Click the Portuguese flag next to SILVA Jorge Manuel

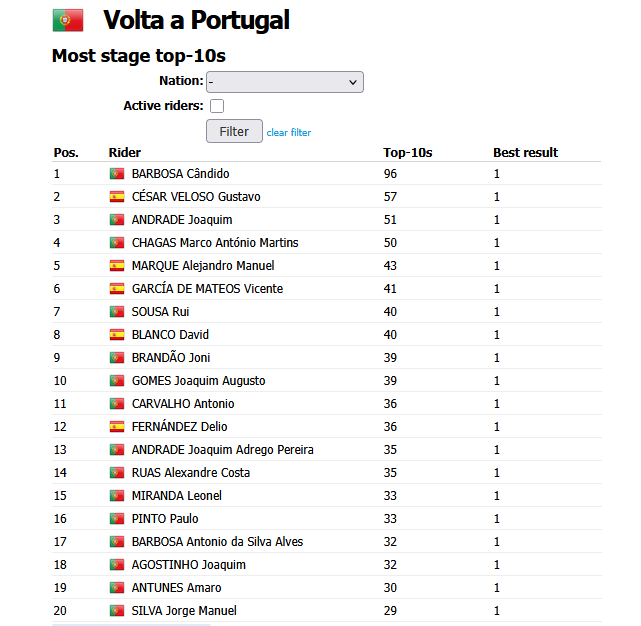pyautogui.click(x=117, y=610)
